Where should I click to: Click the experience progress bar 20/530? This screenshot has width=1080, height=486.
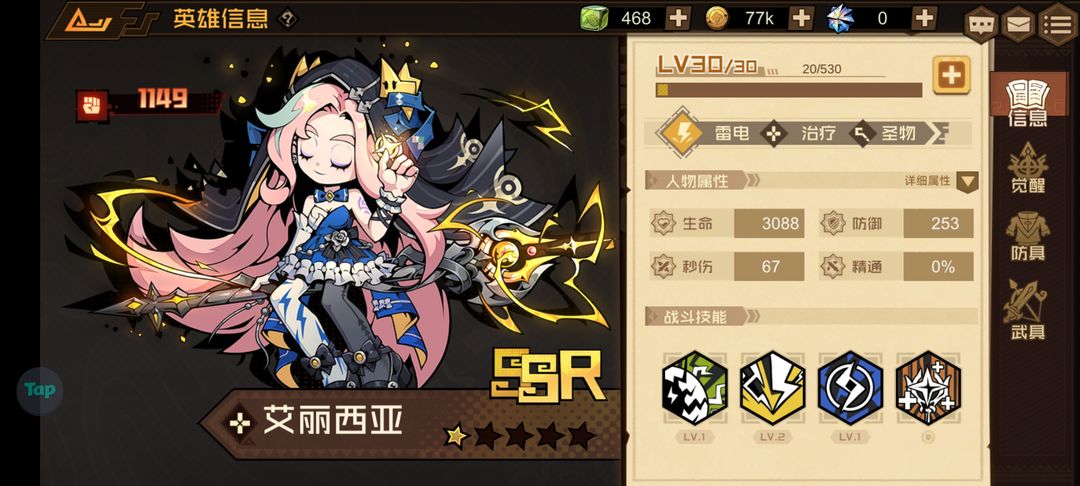[x=789, y=90]
